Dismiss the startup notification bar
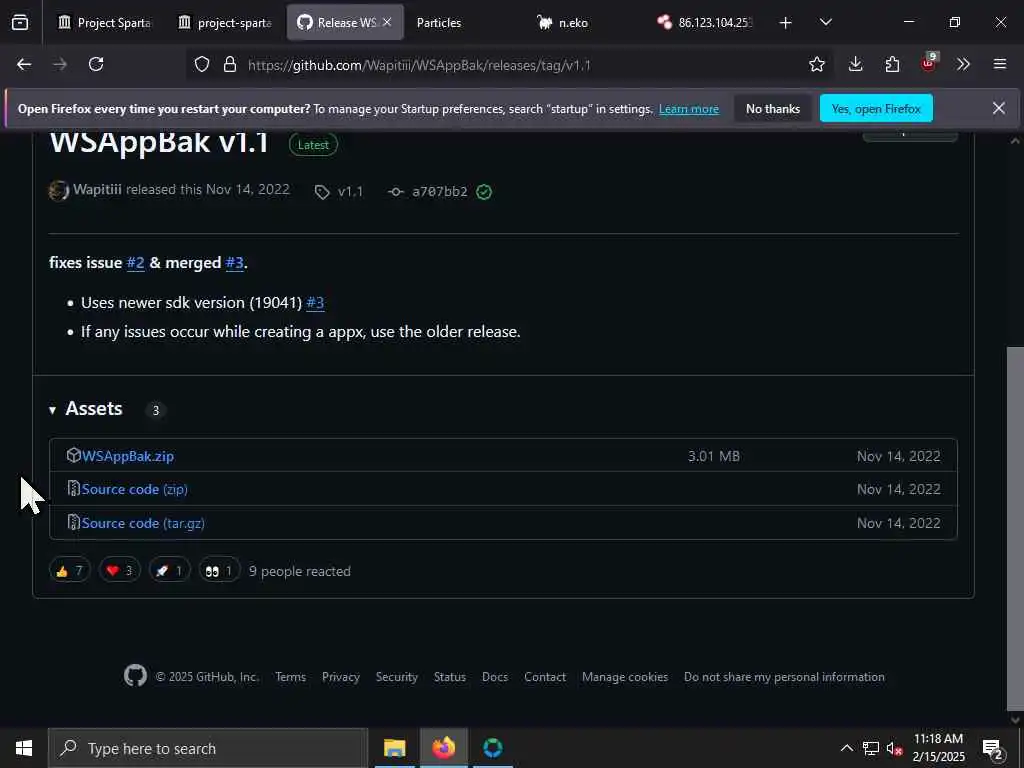This screenshot has height=768, width=1024. (x=999, y=108)
